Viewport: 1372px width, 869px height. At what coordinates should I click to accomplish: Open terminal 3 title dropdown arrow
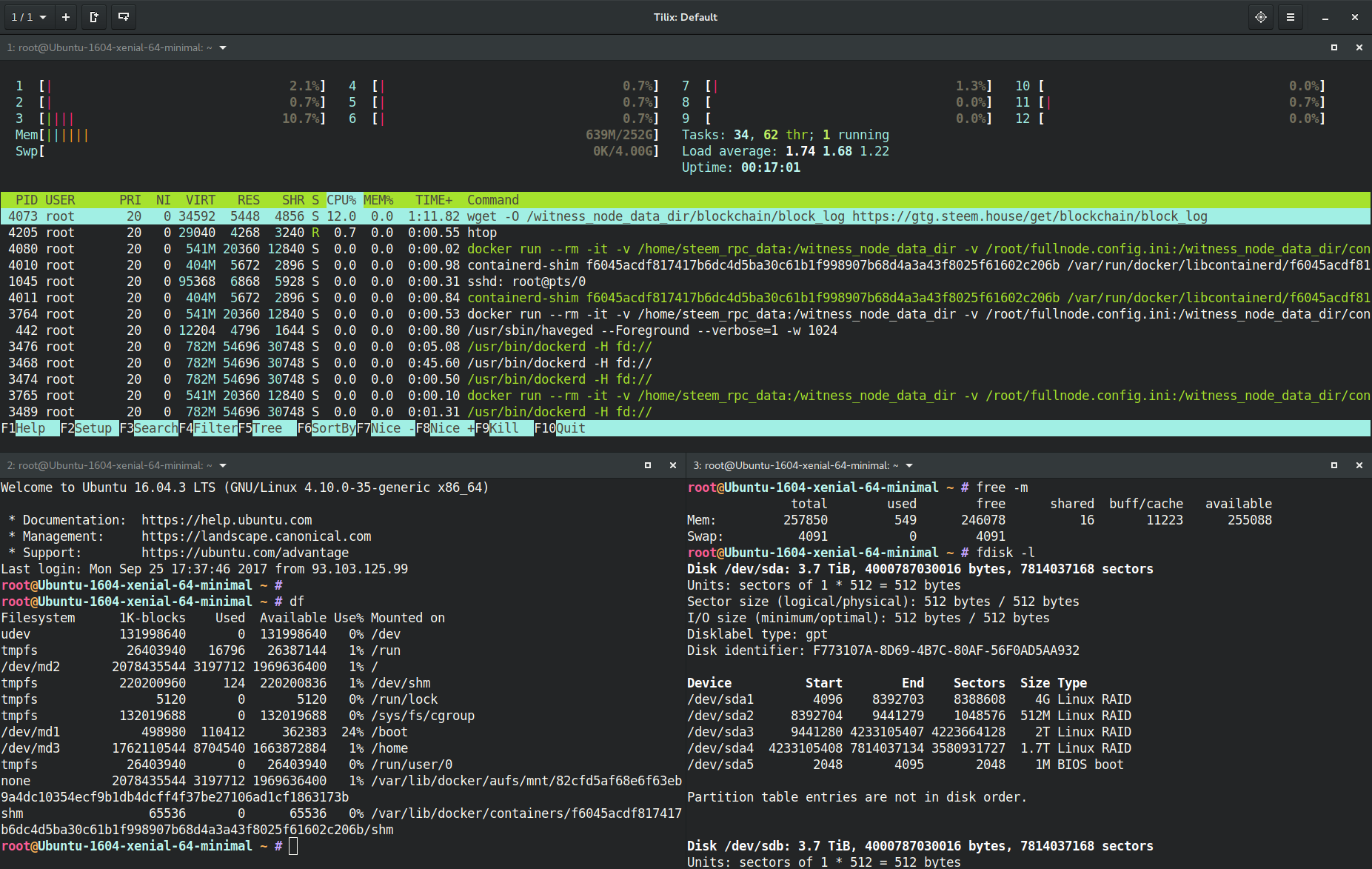pyautogui.click(x=909, y=465)
